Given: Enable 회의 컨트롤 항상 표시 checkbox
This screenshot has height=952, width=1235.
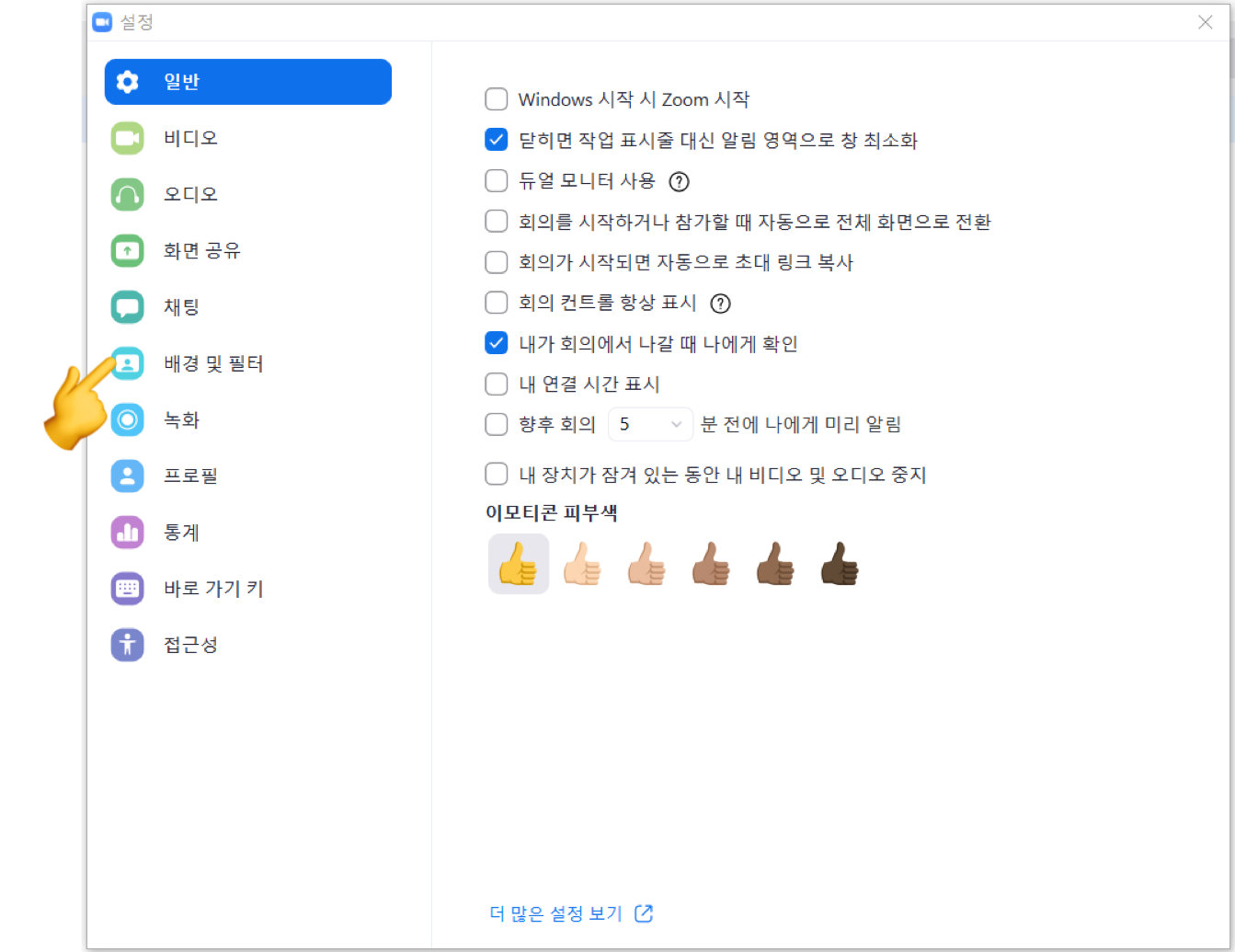Looking at the screenshot, I should tap(497, 303).
